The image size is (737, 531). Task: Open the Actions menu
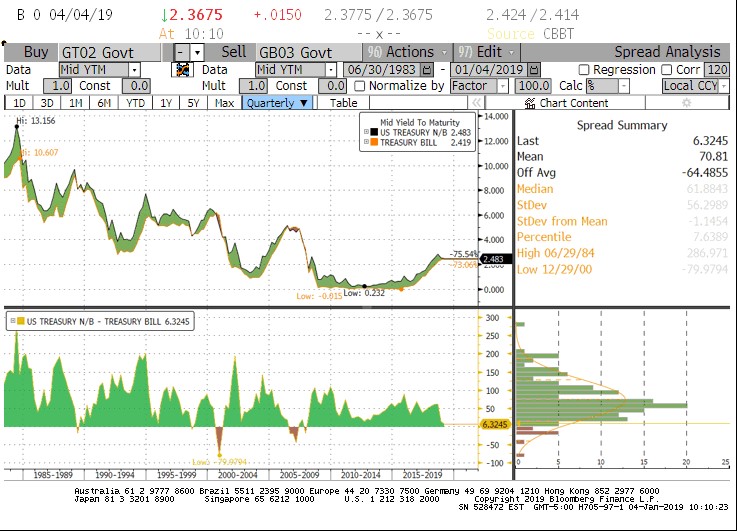[402, 52]
